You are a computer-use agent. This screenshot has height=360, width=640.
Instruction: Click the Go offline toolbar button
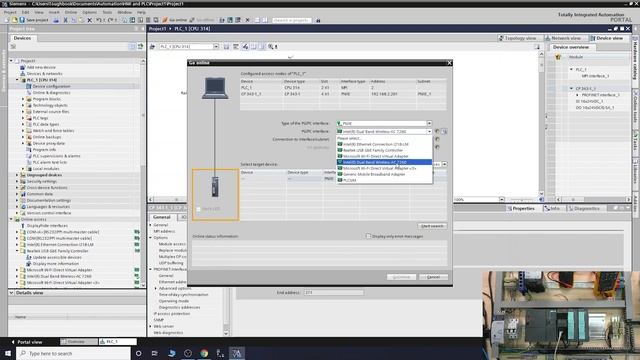tap(202, 20)
